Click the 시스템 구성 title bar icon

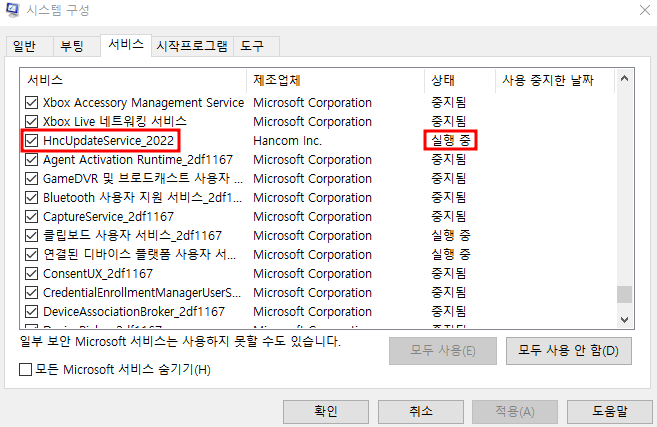click(x=13, y=10)
